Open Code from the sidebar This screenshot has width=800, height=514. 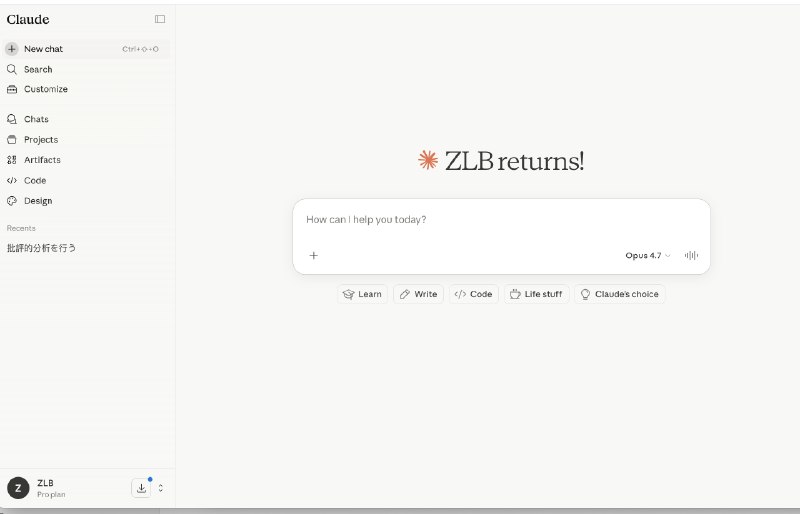(x=35, y=181)
